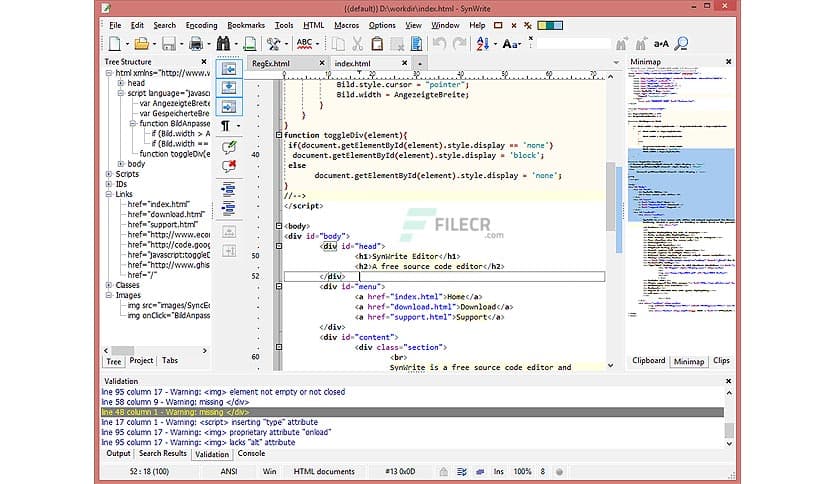Expand the 'head' tree node

pos(120,83)
